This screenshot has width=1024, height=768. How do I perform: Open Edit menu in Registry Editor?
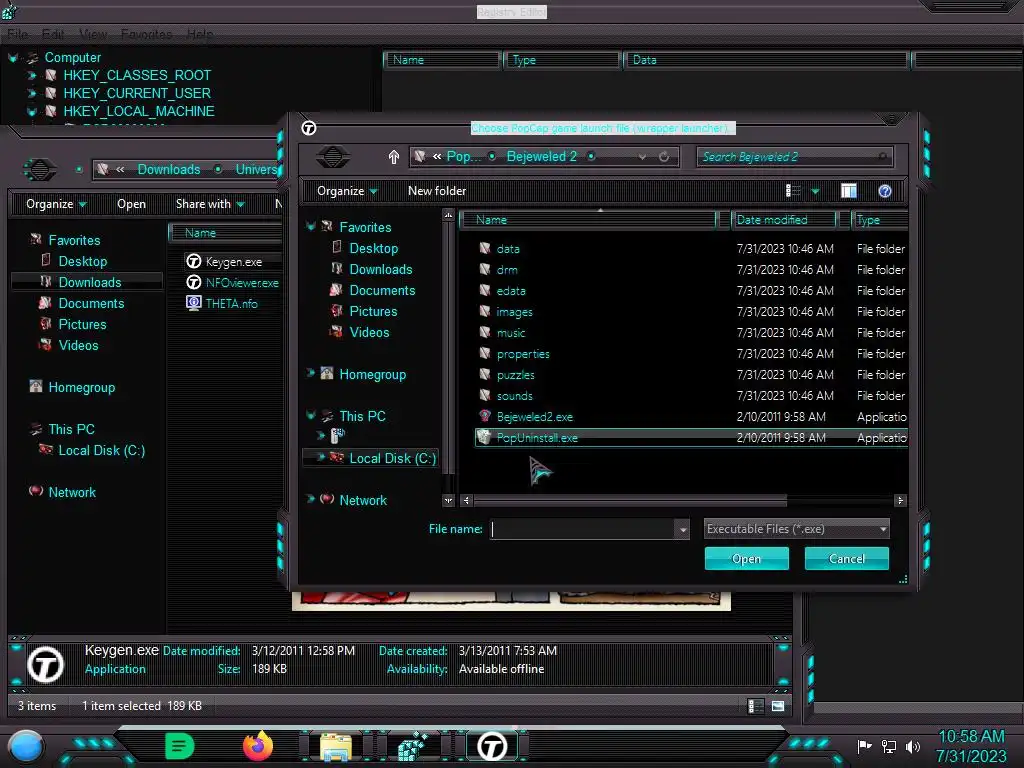click(53, 35)
